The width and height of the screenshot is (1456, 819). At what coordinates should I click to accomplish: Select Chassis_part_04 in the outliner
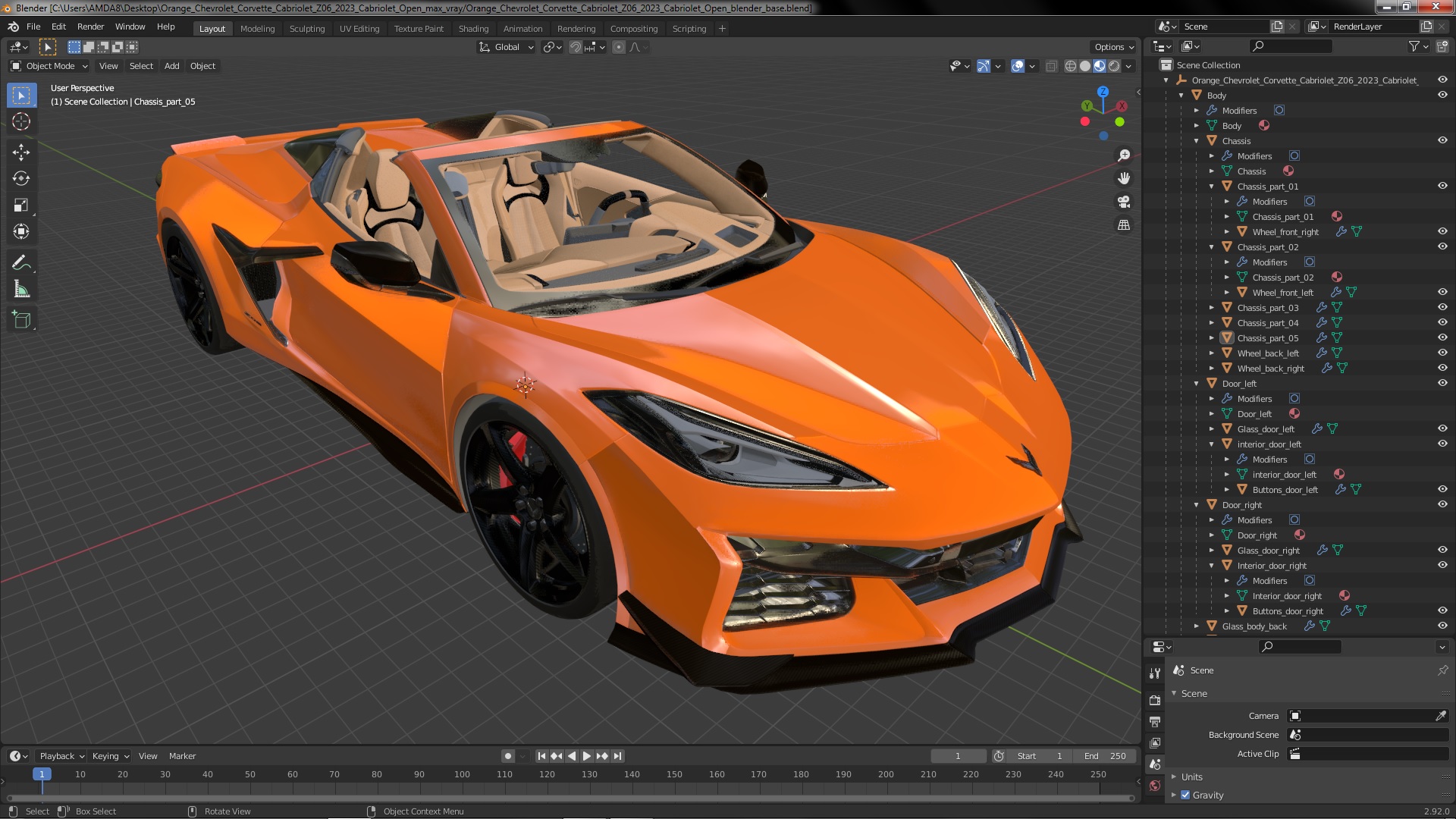click(x=1267, y=323)
